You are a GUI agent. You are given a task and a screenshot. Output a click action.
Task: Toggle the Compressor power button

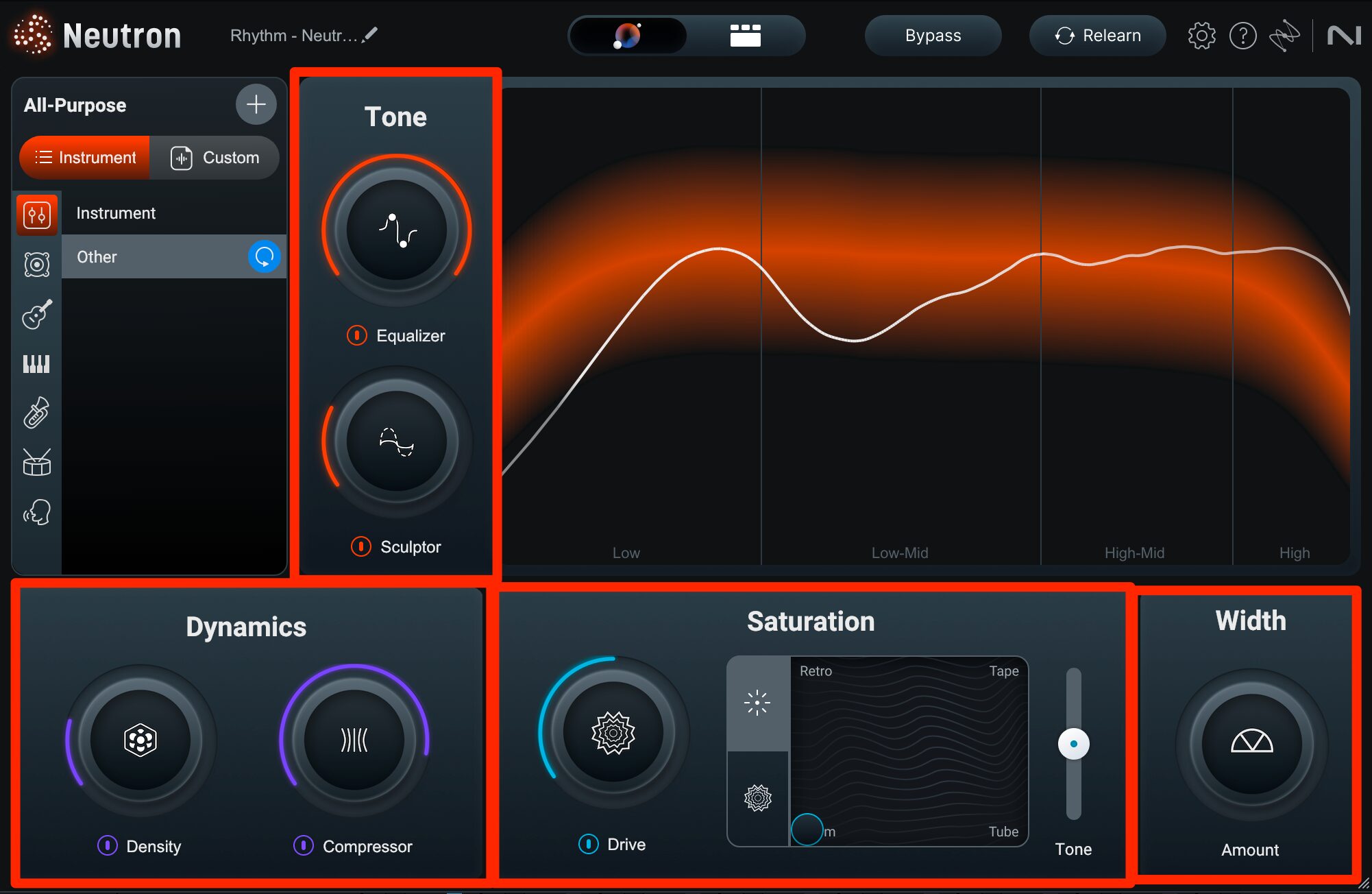point(304,846)
